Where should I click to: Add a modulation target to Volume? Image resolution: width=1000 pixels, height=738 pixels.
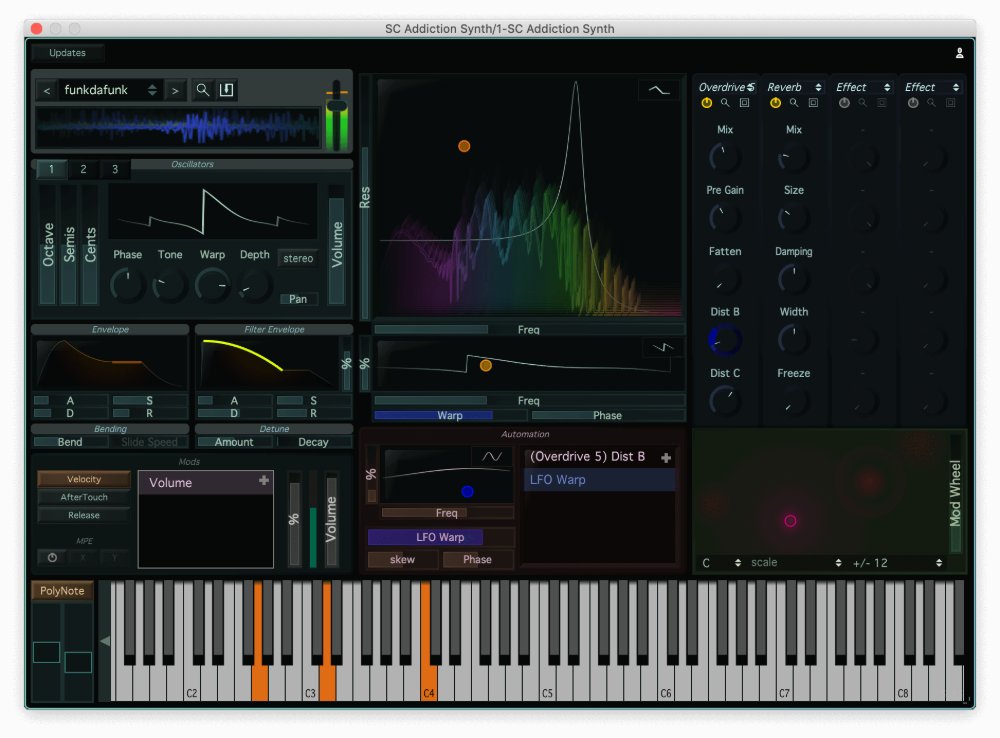click(264, 481)
